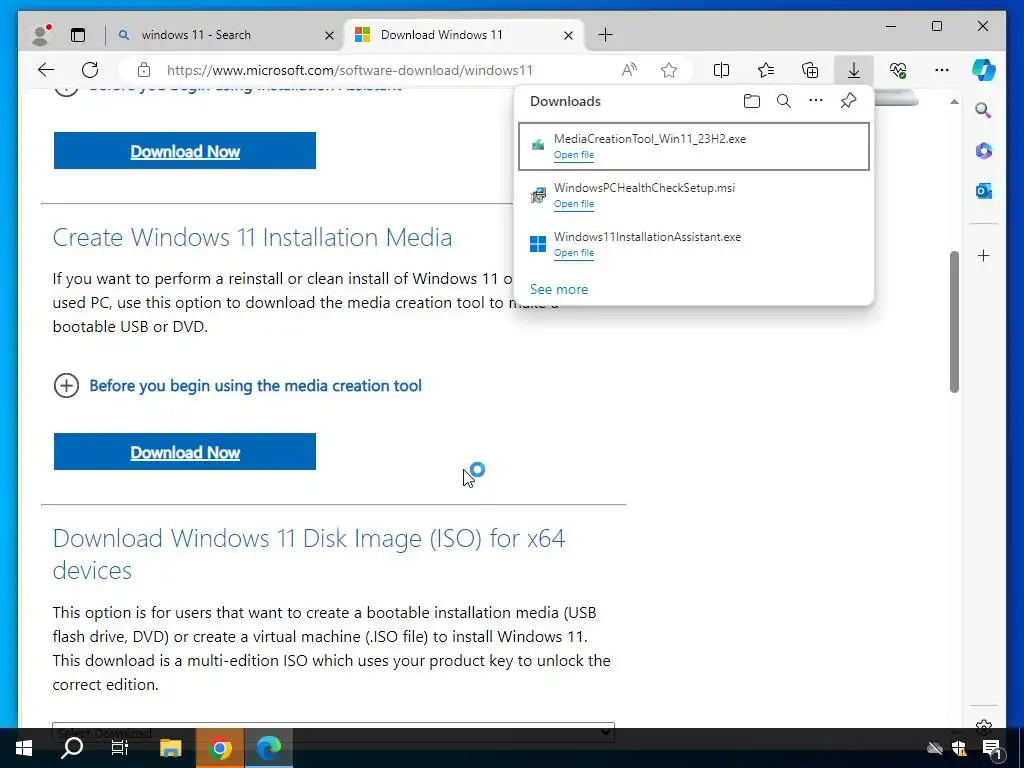Open file WindowsPCHealthCheckSetup.msi
1024x768 pixels.
[x=574, y=204]
